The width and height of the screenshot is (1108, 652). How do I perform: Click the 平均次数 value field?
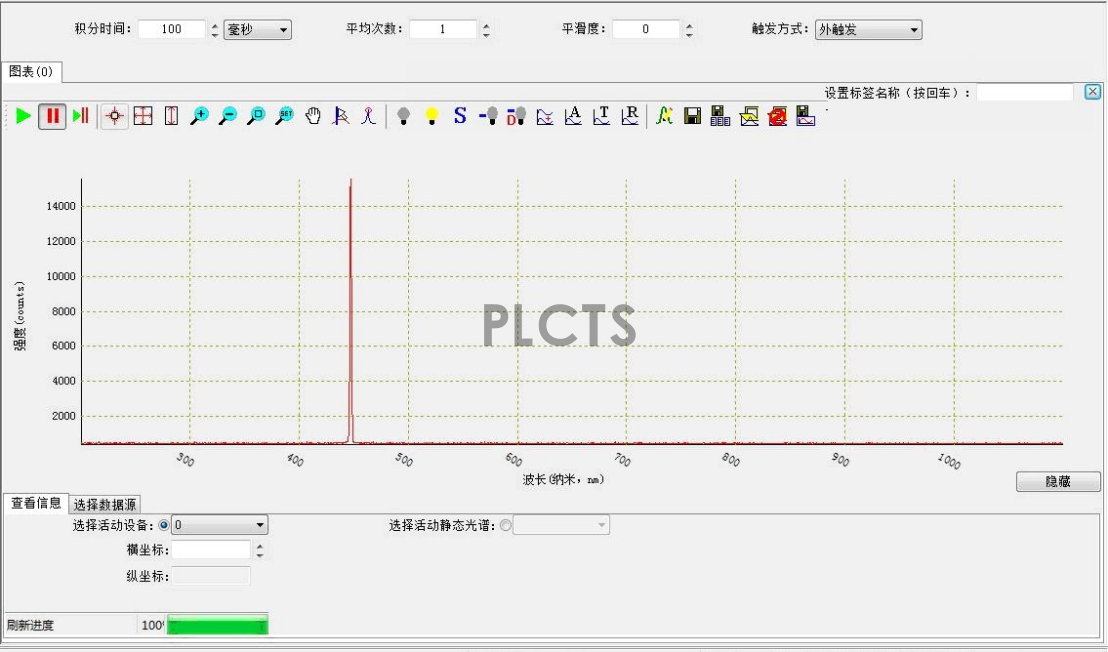click(x=443, y=30)
